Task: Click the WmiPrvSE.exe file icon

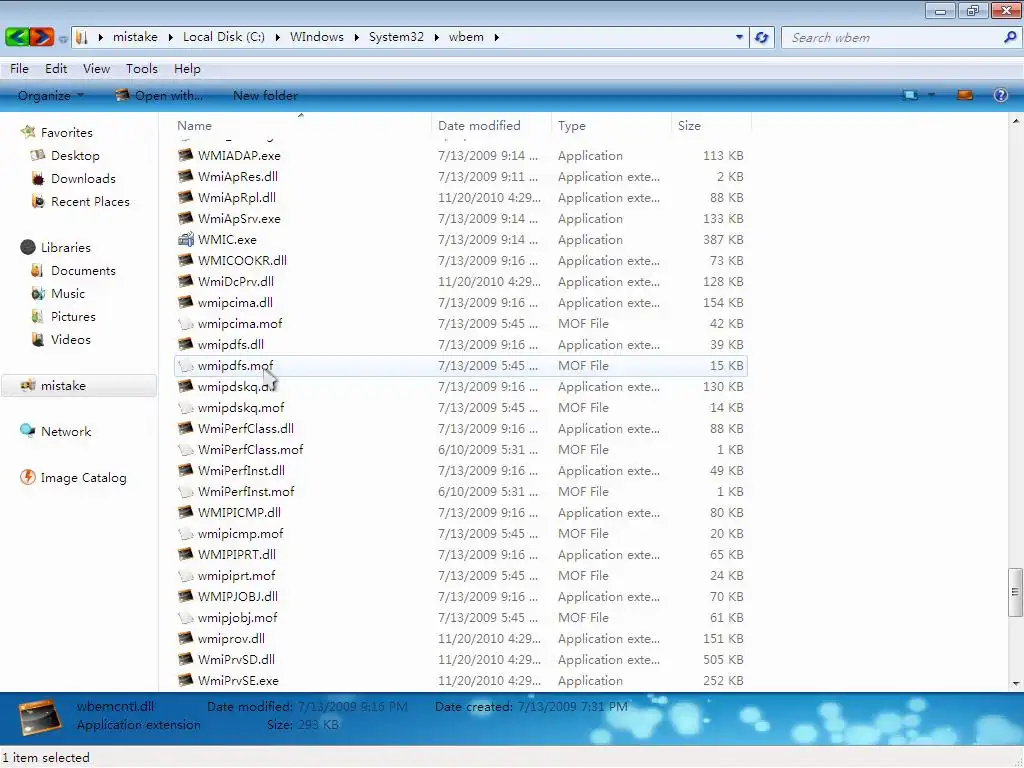Action: pos(185,680)
